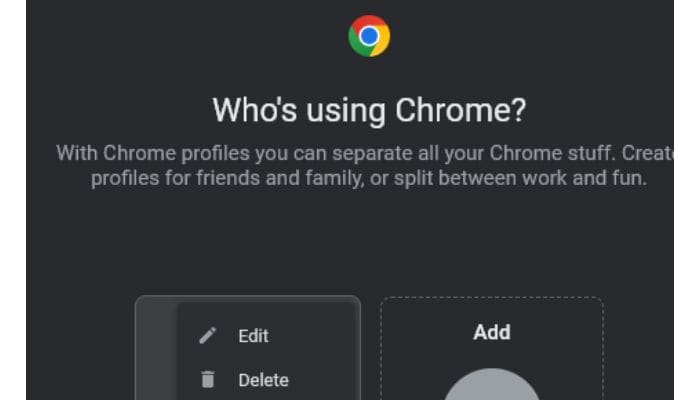Click the trash can icon beside Delete
The height and width of the screenshot is (400, 700).
coord(208,379)
